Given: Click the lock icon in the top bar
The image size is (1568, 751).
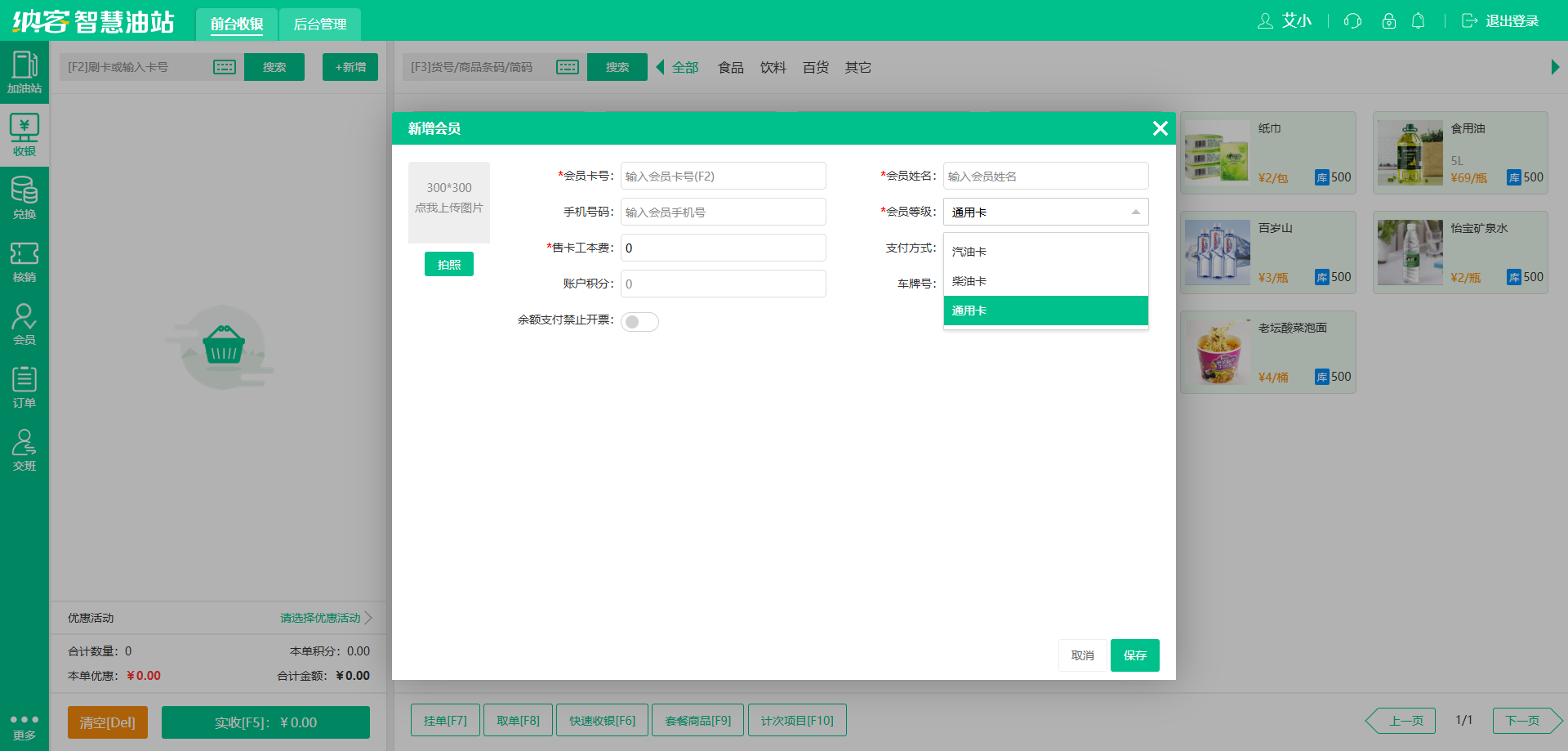Looking at the screenshot, I should point(1388,20).
